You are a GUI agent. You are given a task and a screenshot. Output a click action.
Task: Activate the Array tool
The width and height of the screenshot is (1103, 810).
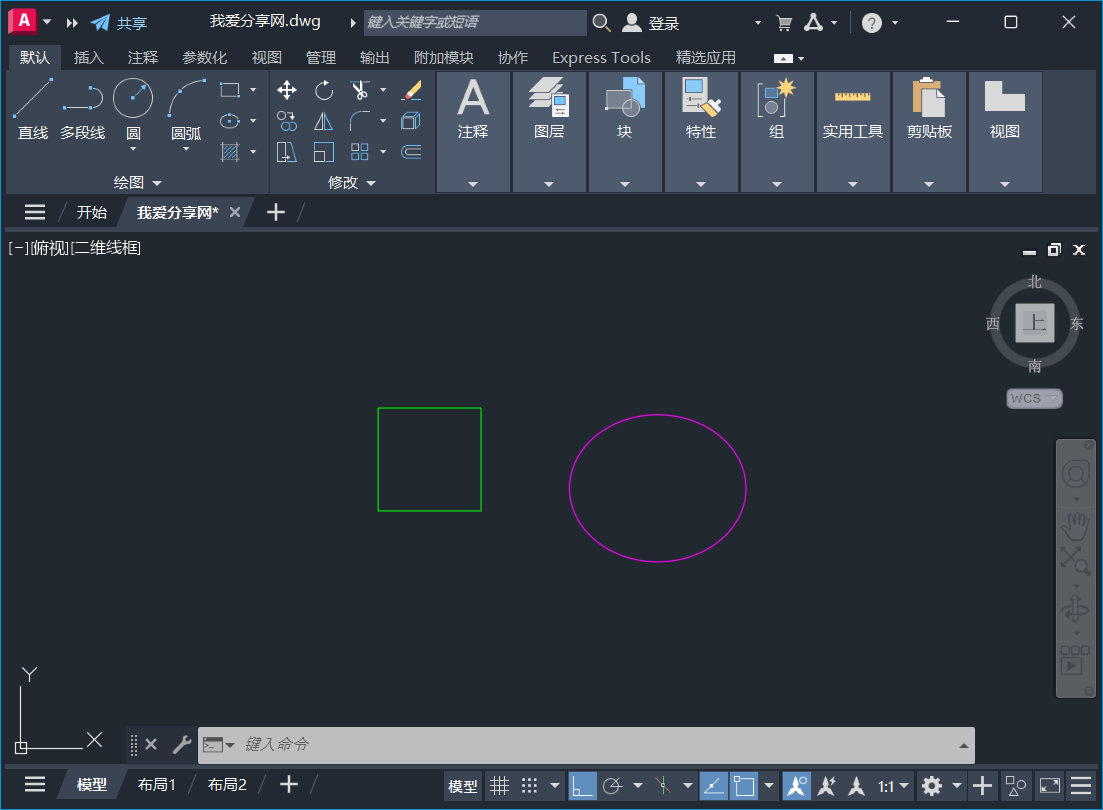[359, 152]
